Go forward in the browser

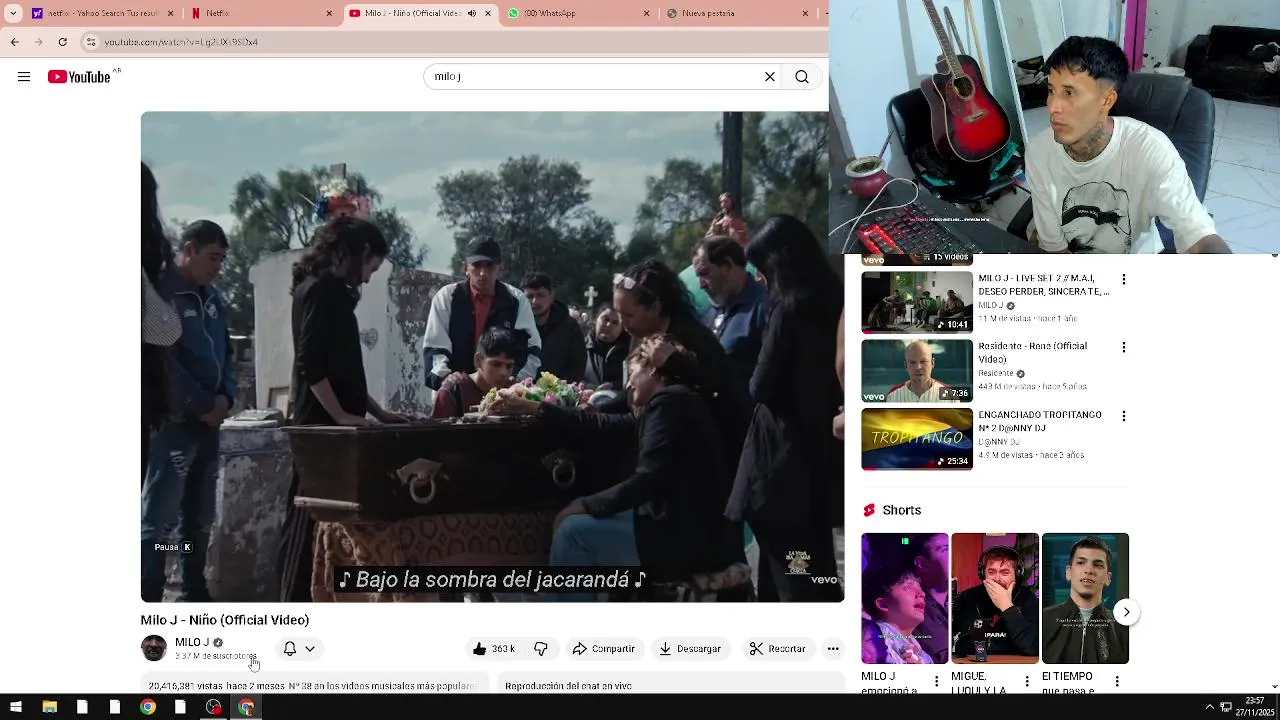coord(38,42)
